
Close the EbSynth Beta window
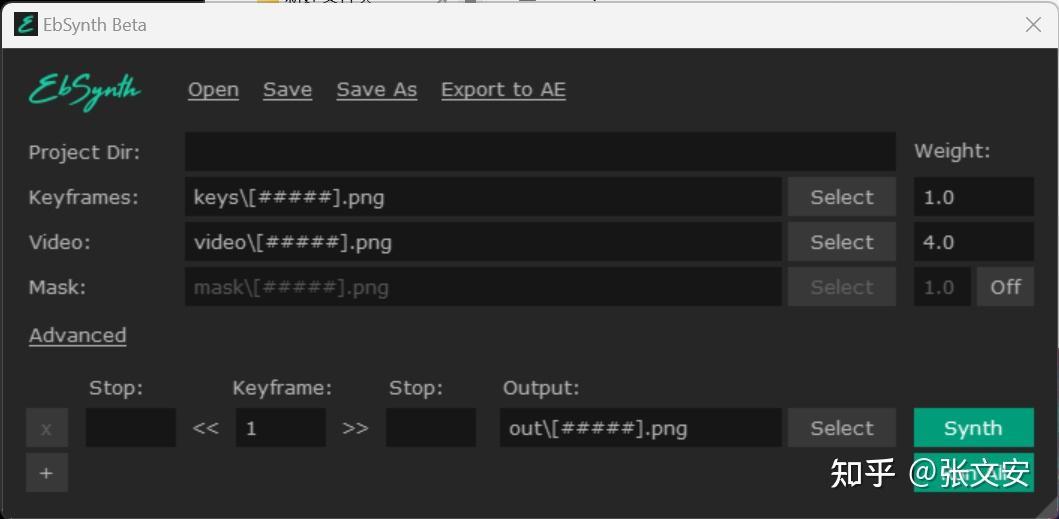tap(1033, 25)
